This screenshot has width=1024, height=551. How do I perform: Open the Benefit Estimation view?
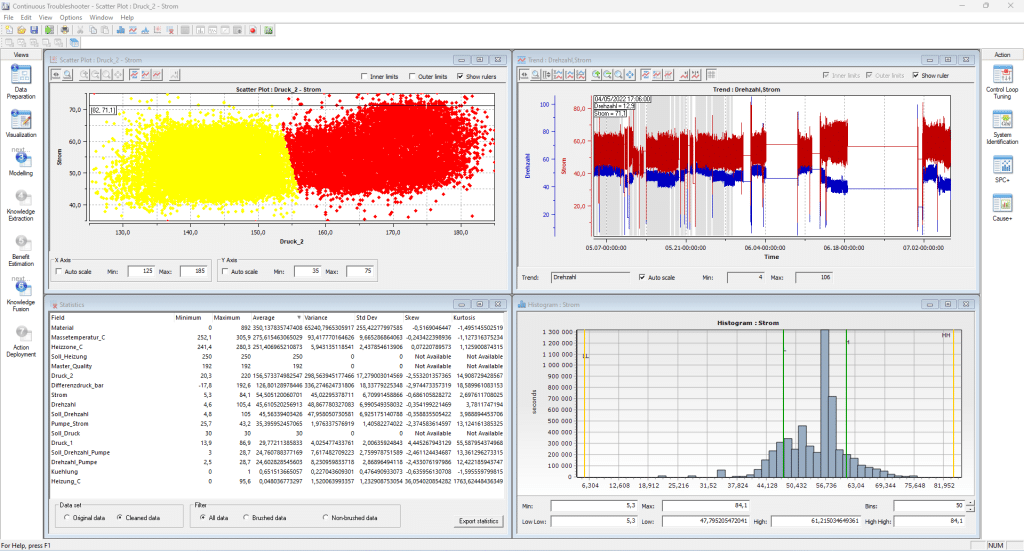pos(21,246)
